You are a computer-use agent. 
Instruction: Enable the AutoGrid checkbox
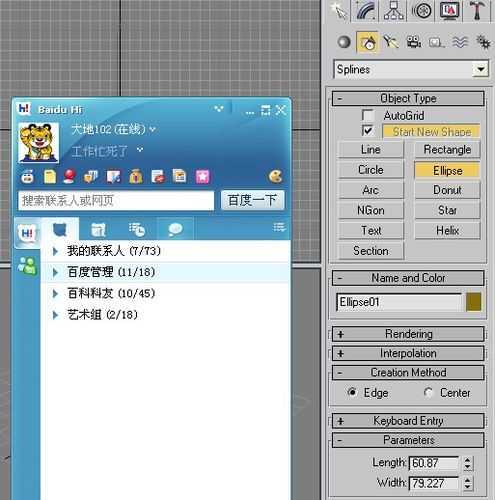tap(368, 116)
